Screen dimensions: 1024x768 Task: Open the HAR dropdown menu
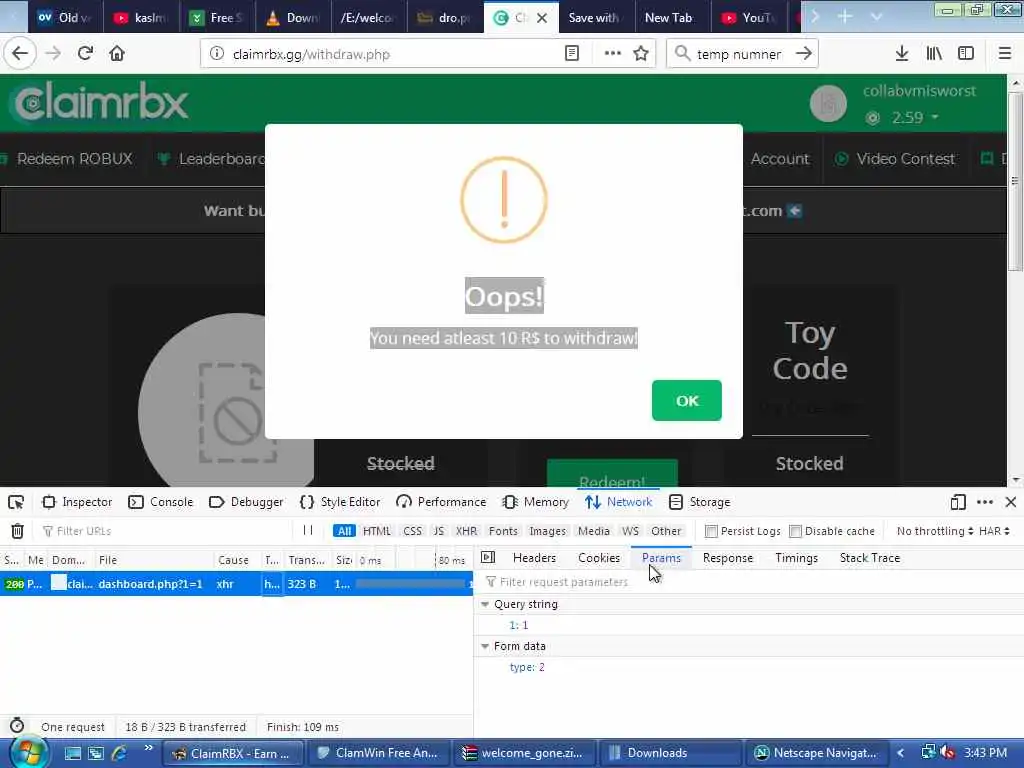pos(994,531)
